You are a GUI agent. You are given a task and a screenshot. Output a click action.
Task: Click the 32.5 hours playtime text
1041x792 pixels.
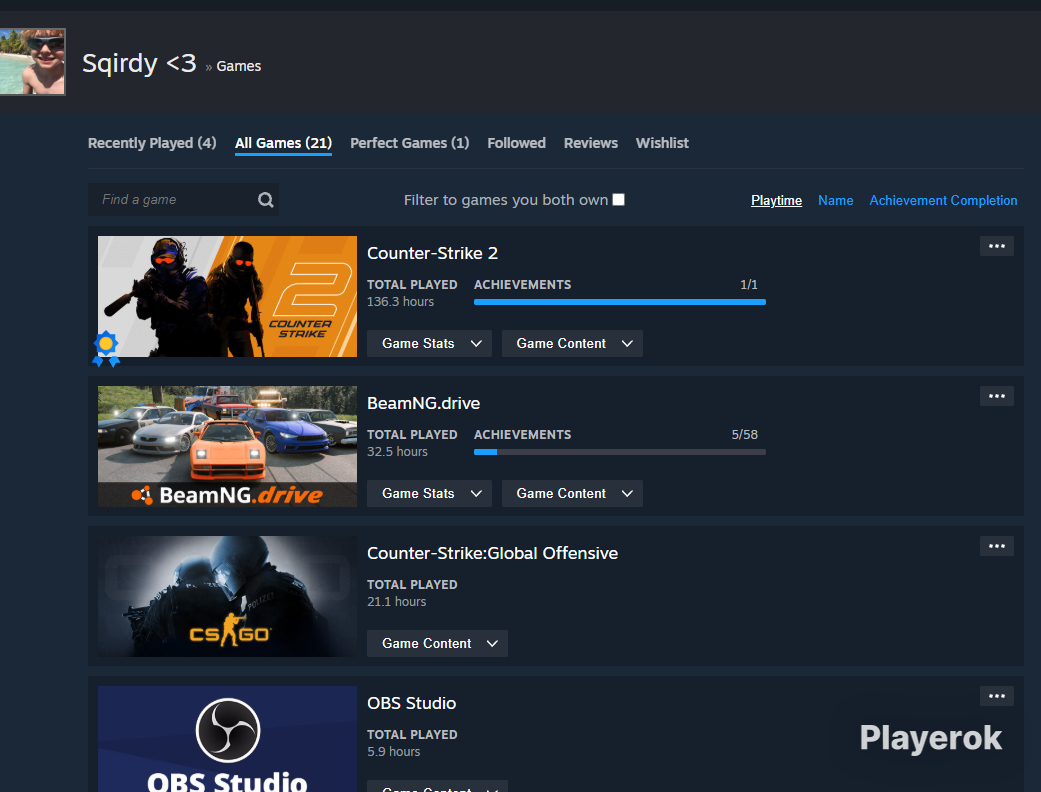[397, 452]
